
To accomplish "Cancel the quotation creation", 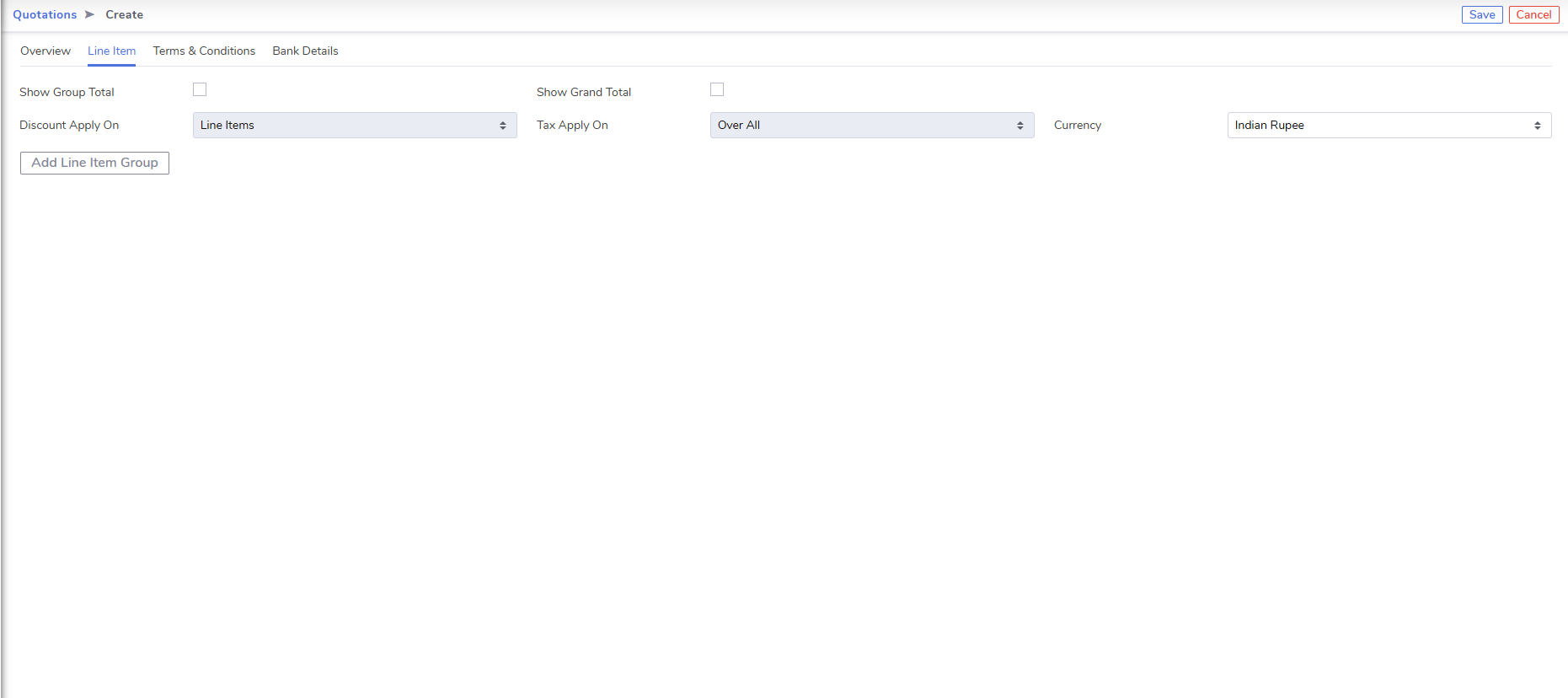I will pyautogui.click(x=1533, y=14).
